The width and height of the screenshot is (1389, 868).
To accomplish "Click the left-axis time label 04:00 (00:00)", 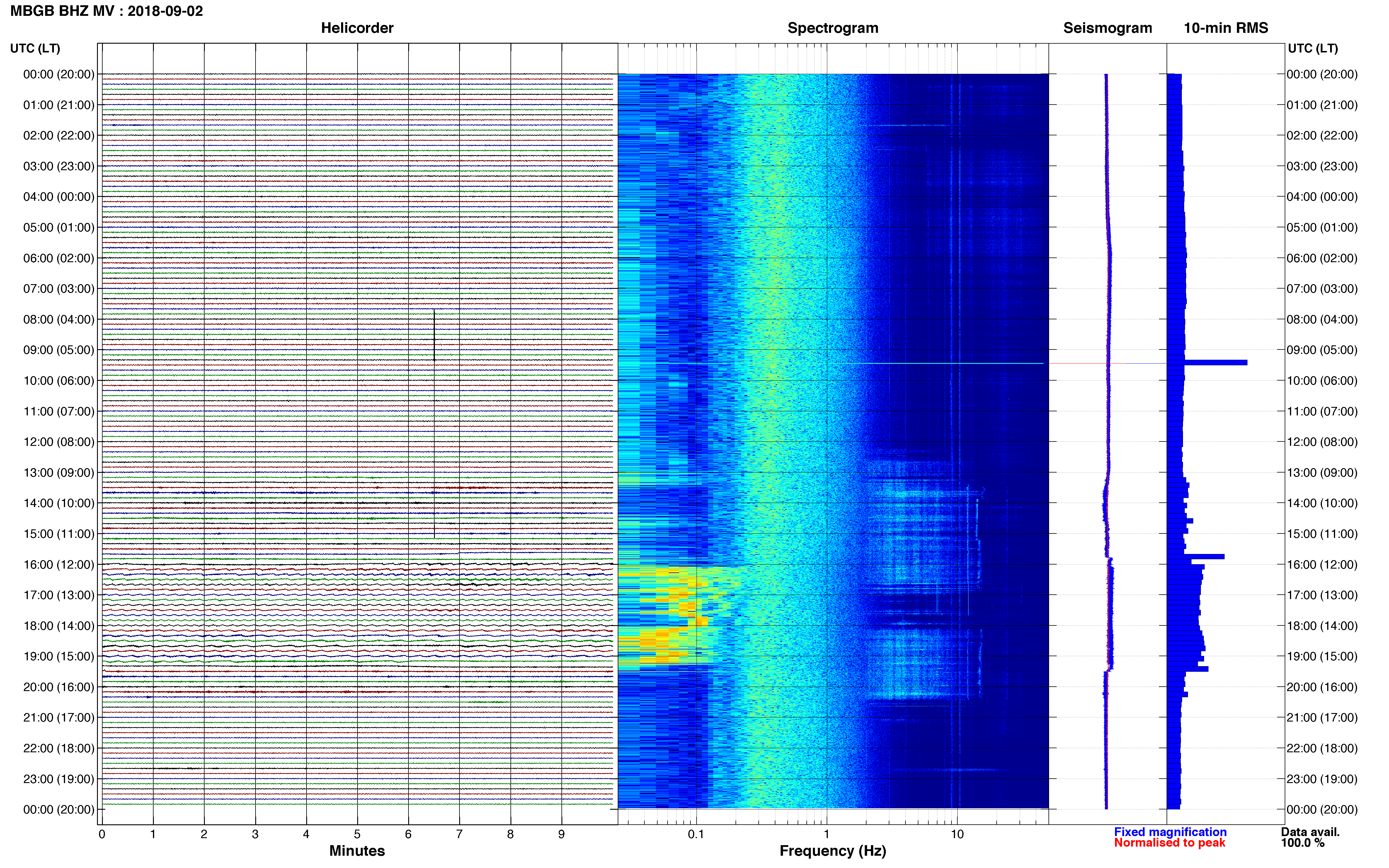I will coord(59,196).
